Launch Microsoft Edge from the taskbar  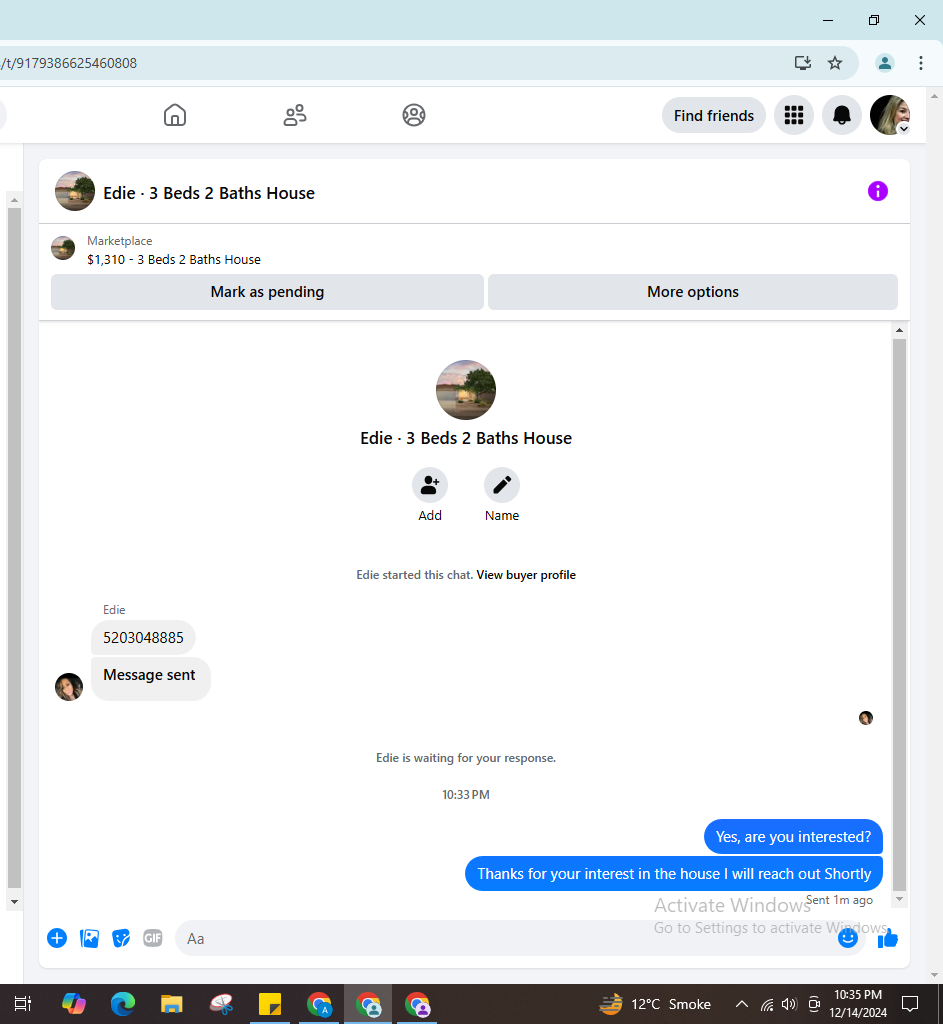click(x=122, y=1004)
